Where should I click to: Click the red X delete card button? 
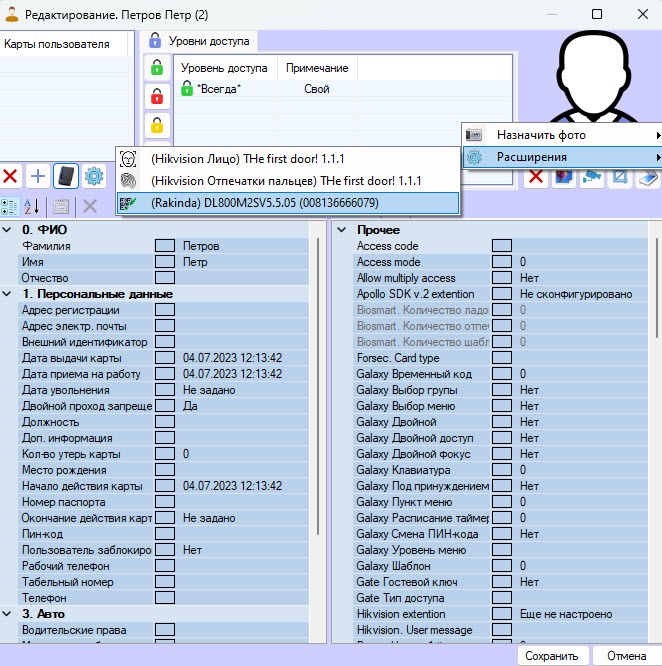coord(11,177)
